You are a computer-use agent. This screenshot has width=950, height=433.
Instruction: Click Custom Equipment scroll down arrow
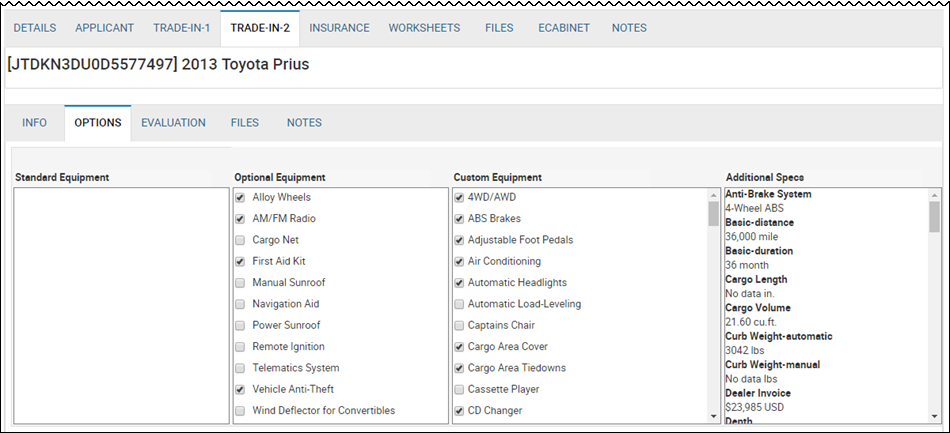(713, 417)
